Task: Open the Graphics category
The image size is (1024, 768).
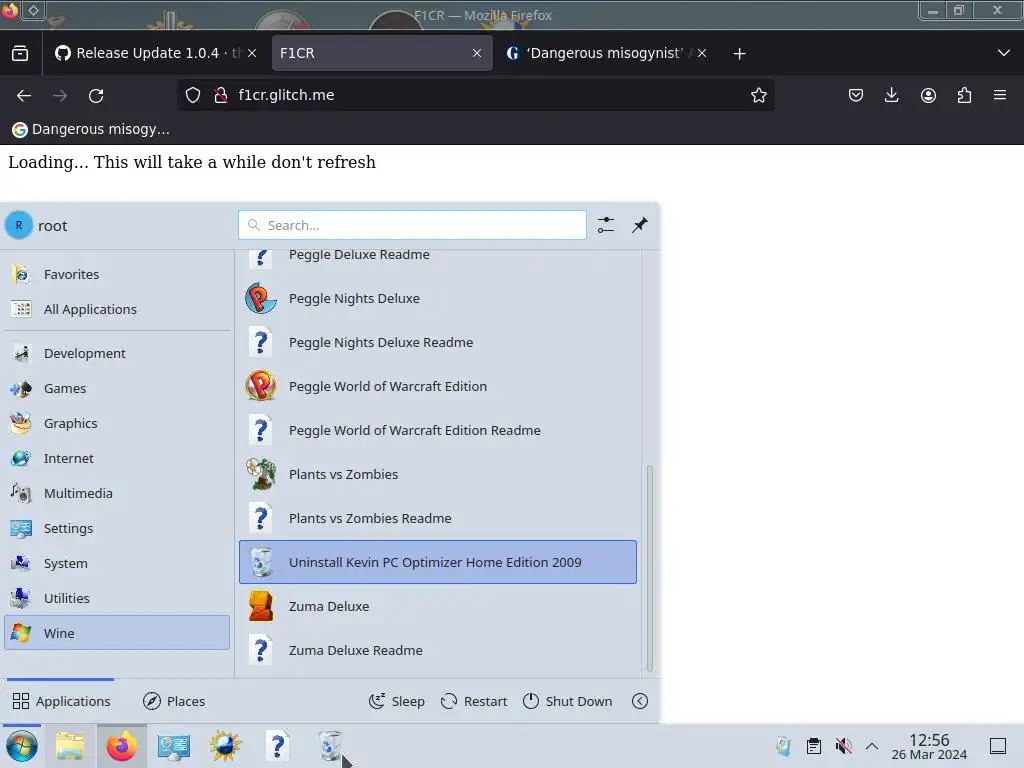Action: coord(117,423)
